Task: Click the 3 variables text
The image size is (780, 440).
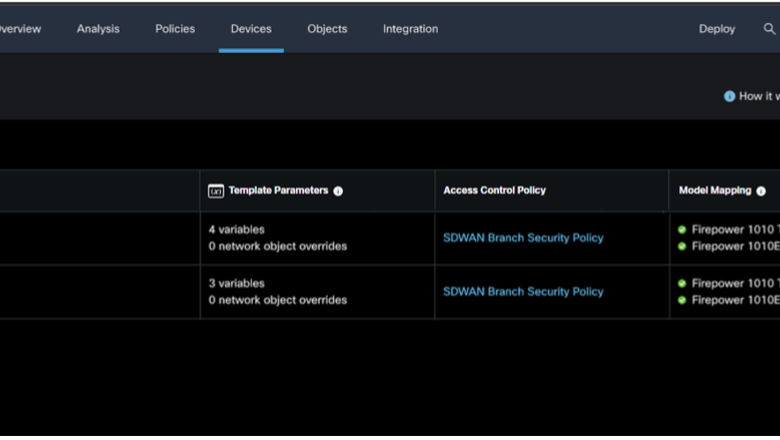Action: click(x=236, y=283)
